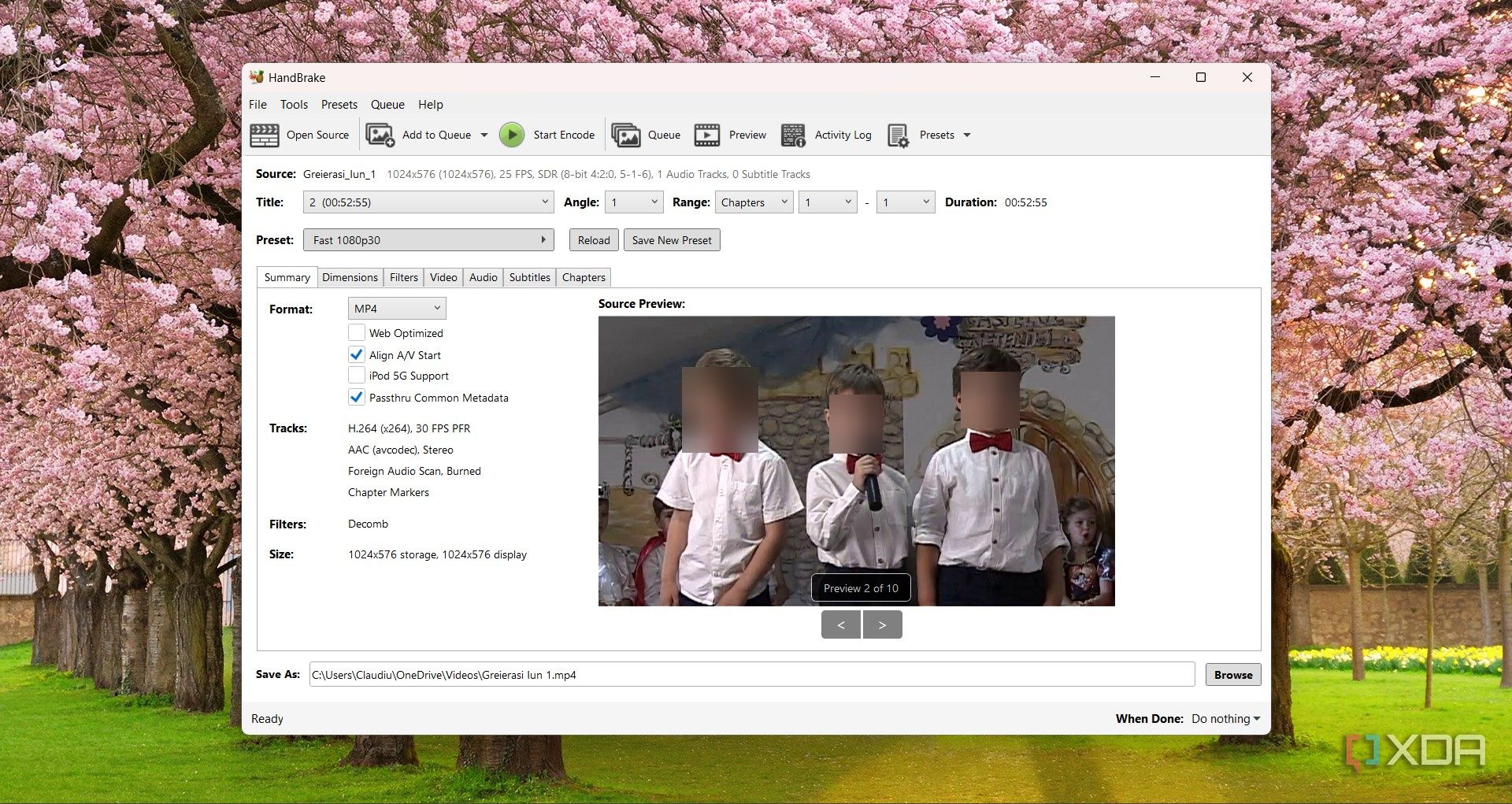Click the Save As file path field
This screenshot has width=1512, height=804.
click(752, 675)
